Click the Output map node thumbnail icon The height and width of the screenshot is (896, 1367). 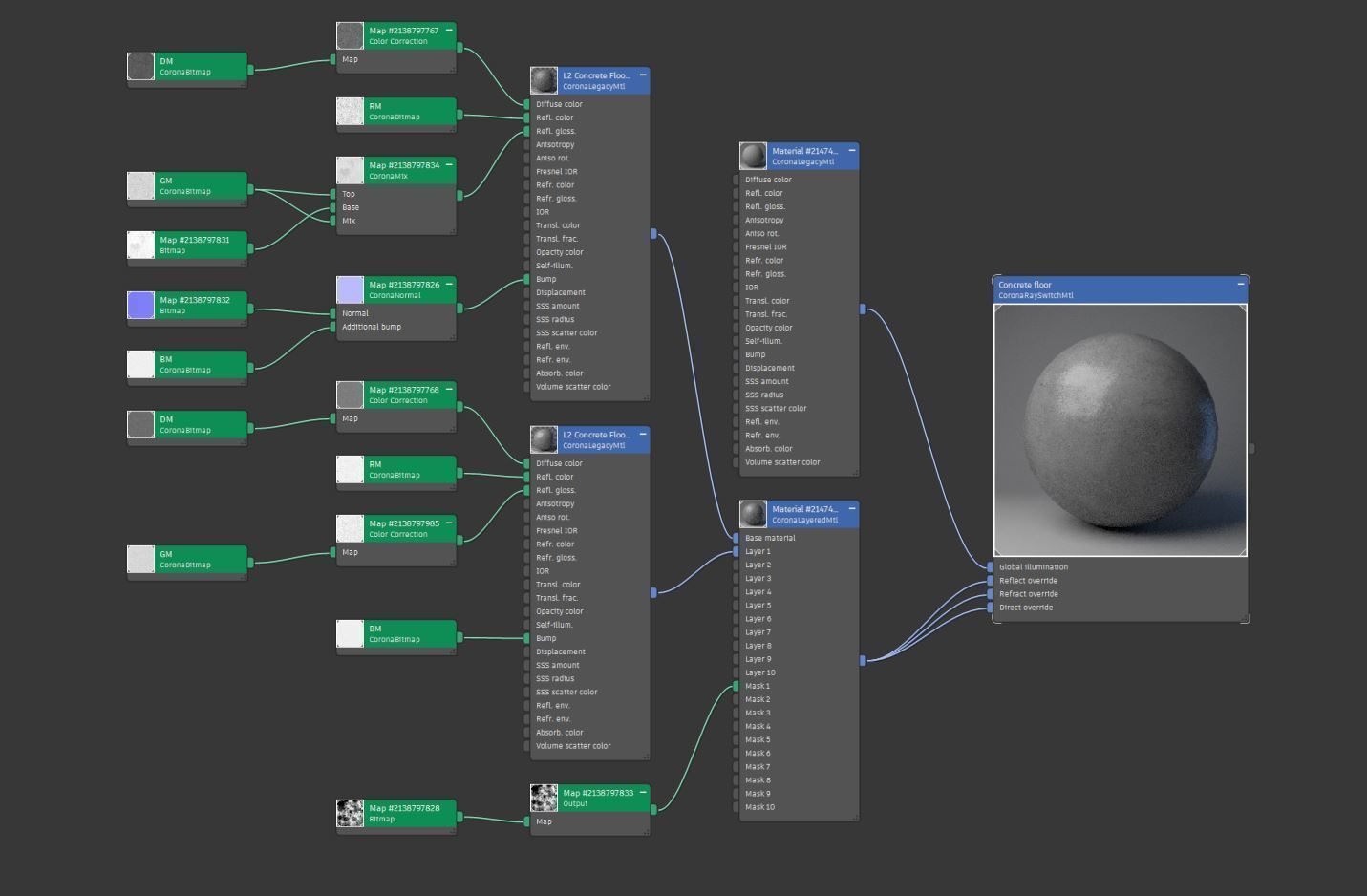click(545, 798)
